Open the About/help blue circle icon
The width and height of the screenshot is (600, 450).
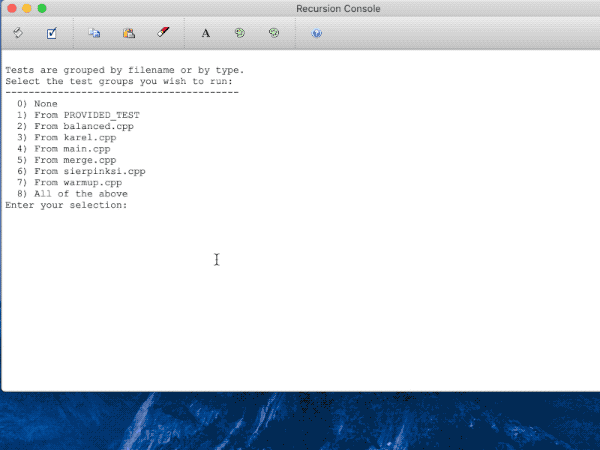(x=317, y=33)
